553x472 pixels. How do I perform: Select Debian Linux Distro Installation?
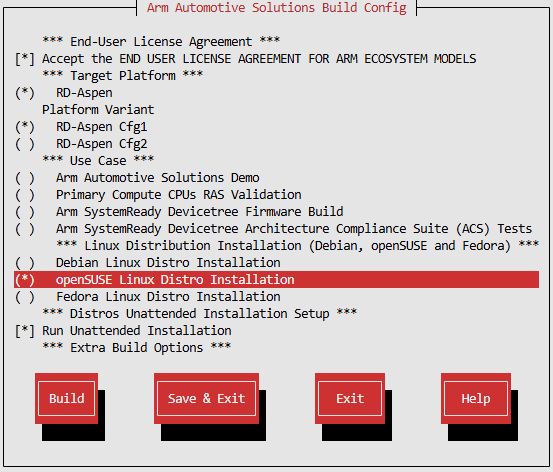pos(25,263)
